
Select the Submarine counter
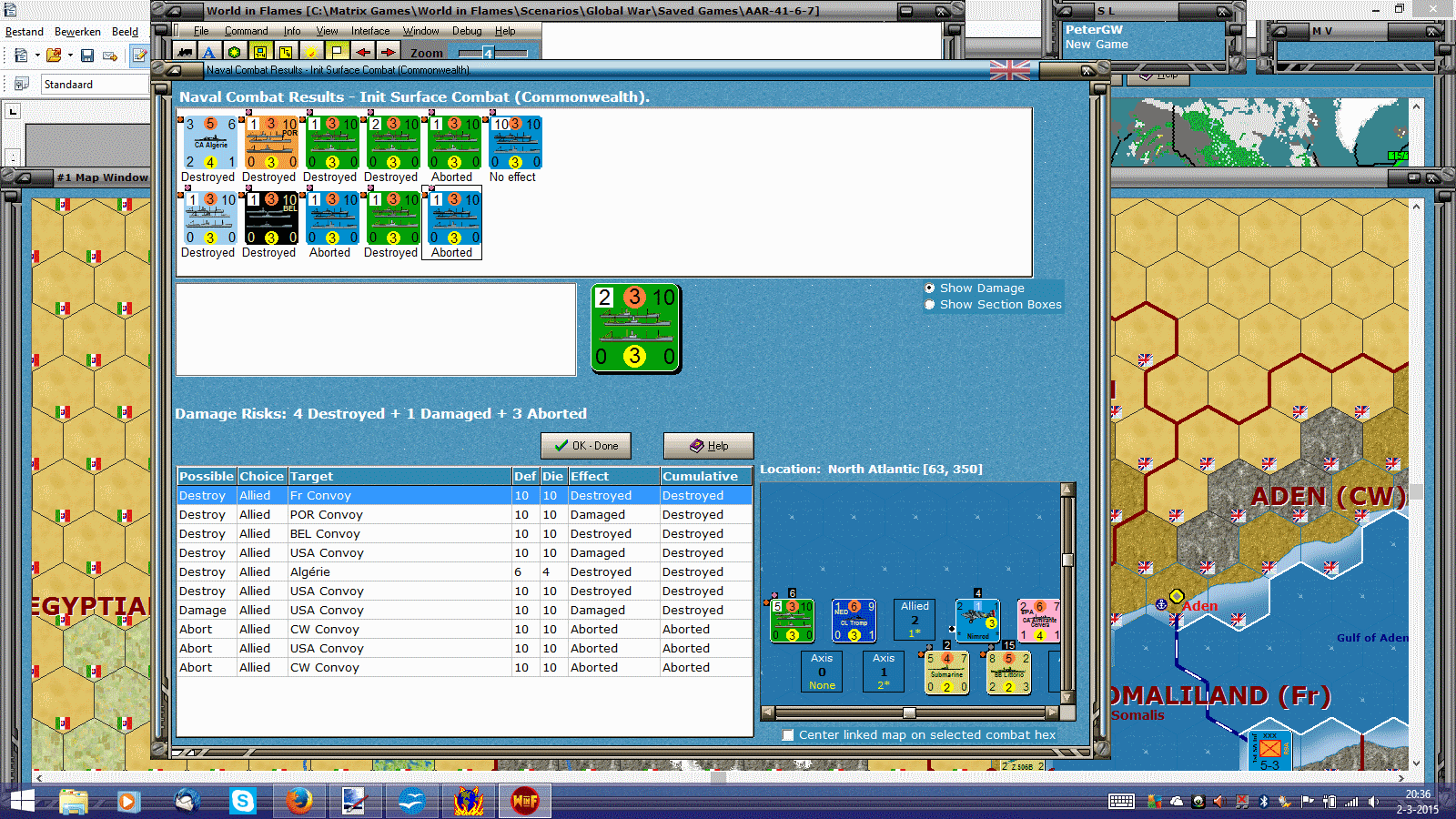pos(946,672)
